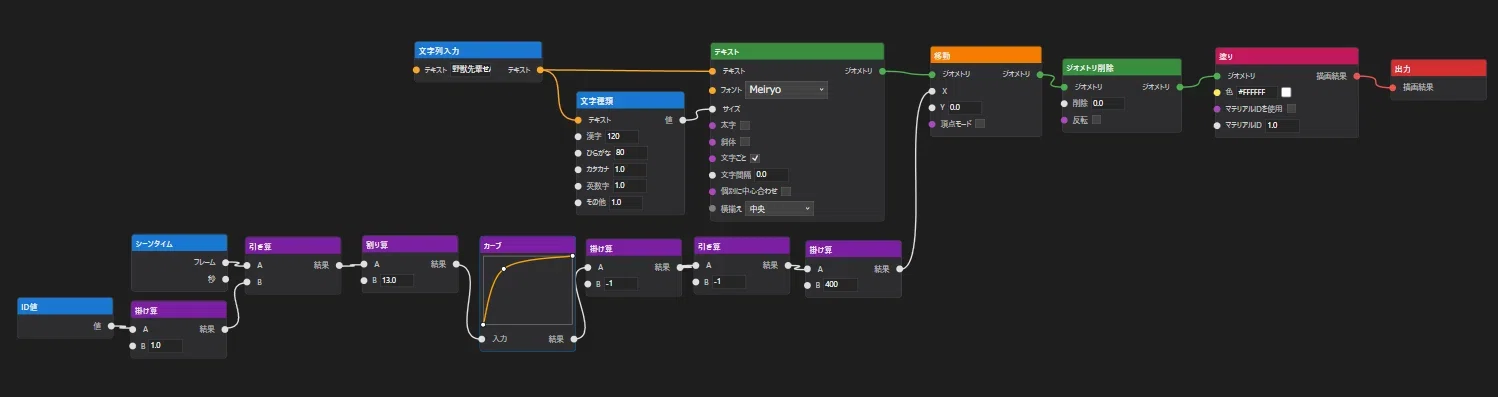
Task: Edit the カタカナ value field
Action: [x=630, y=169]
